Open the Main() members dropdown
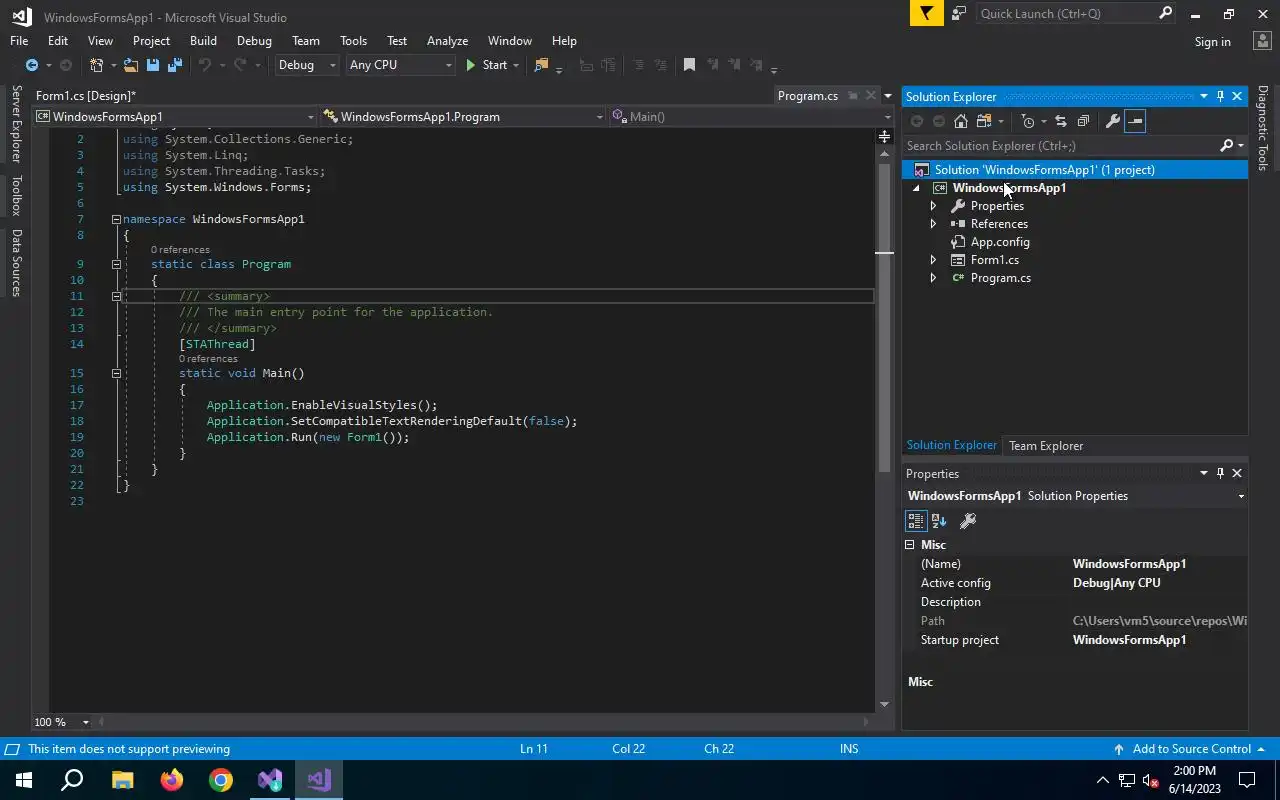This screenshot has width=1280, height=800. click(751, 117)
